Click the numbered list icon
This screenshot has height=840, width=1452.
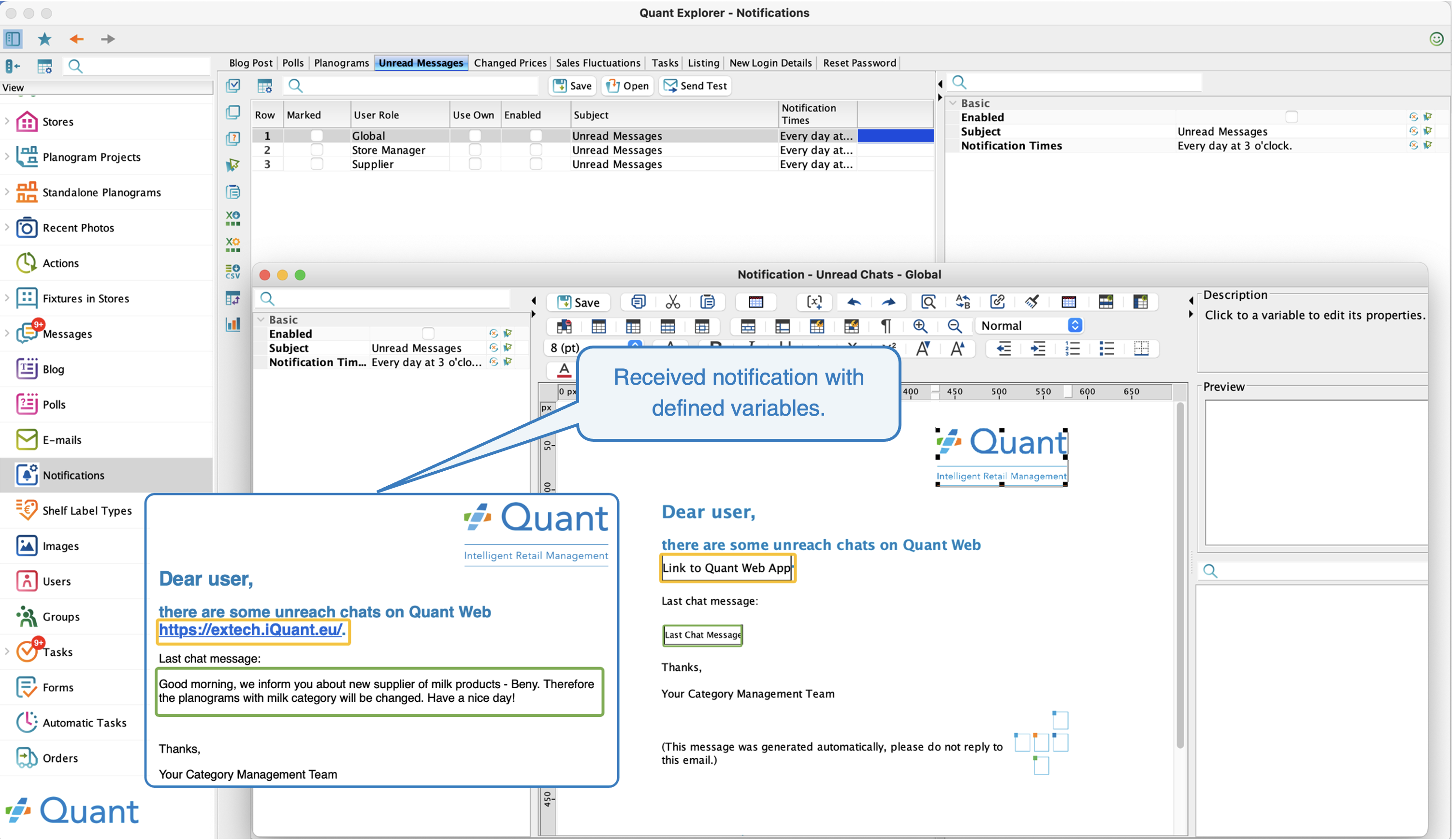[x=1072, y=348]
